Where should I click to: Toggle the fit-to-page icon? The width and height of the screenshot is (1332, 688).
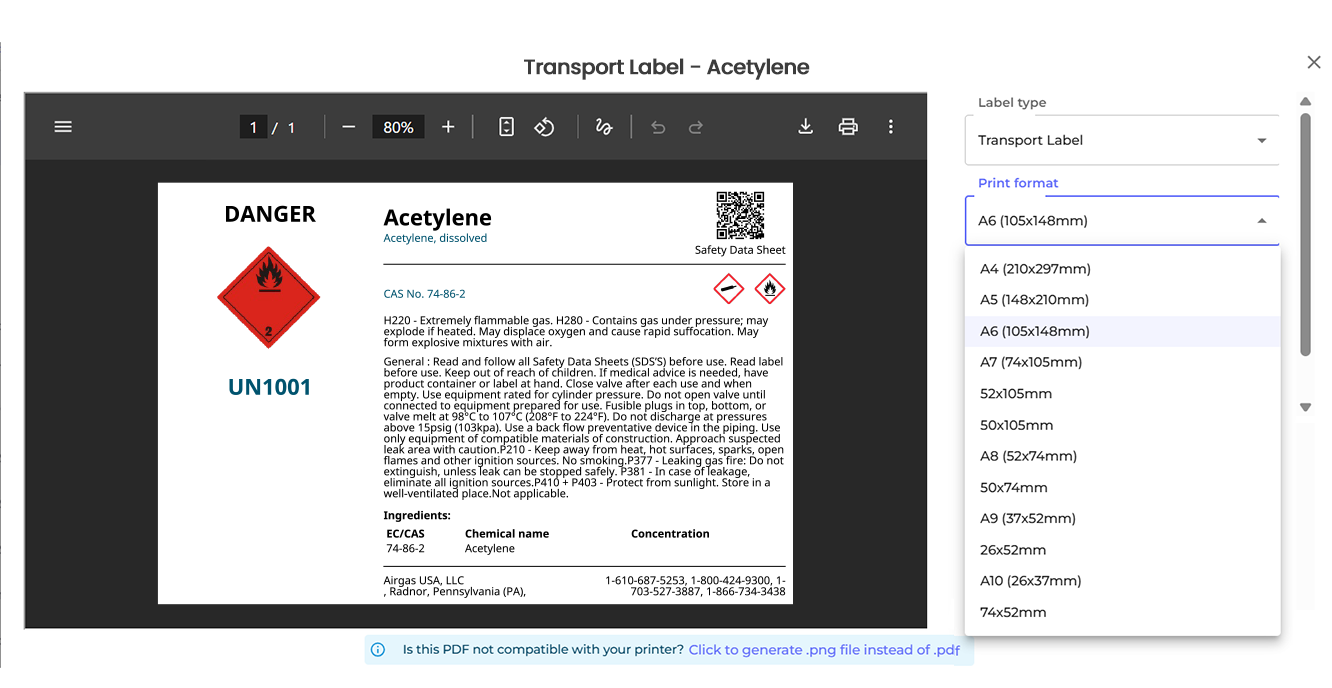point(505,127)
